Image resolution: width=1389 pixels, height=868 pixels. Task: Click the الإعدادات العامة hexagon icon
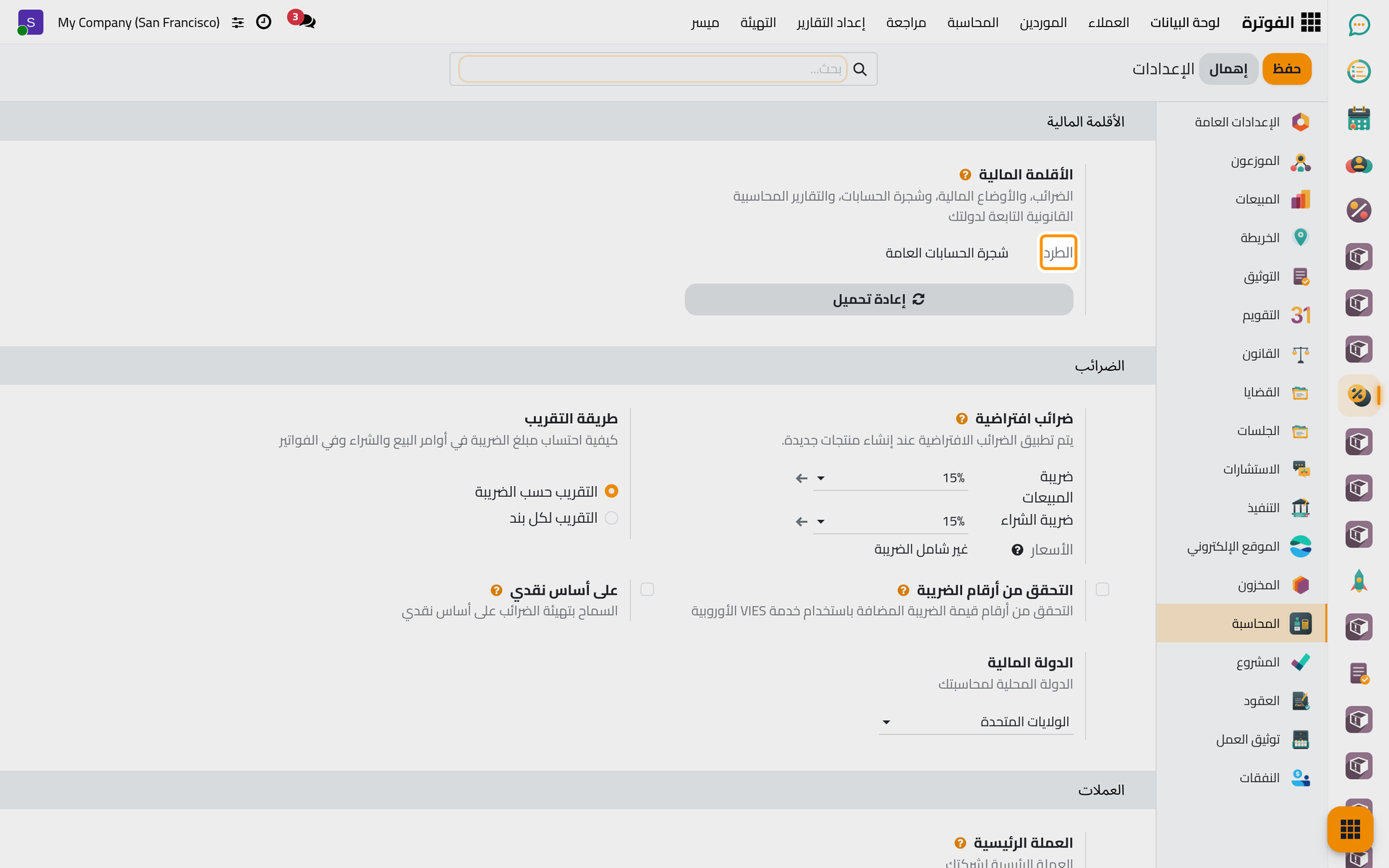point(1301,122)
